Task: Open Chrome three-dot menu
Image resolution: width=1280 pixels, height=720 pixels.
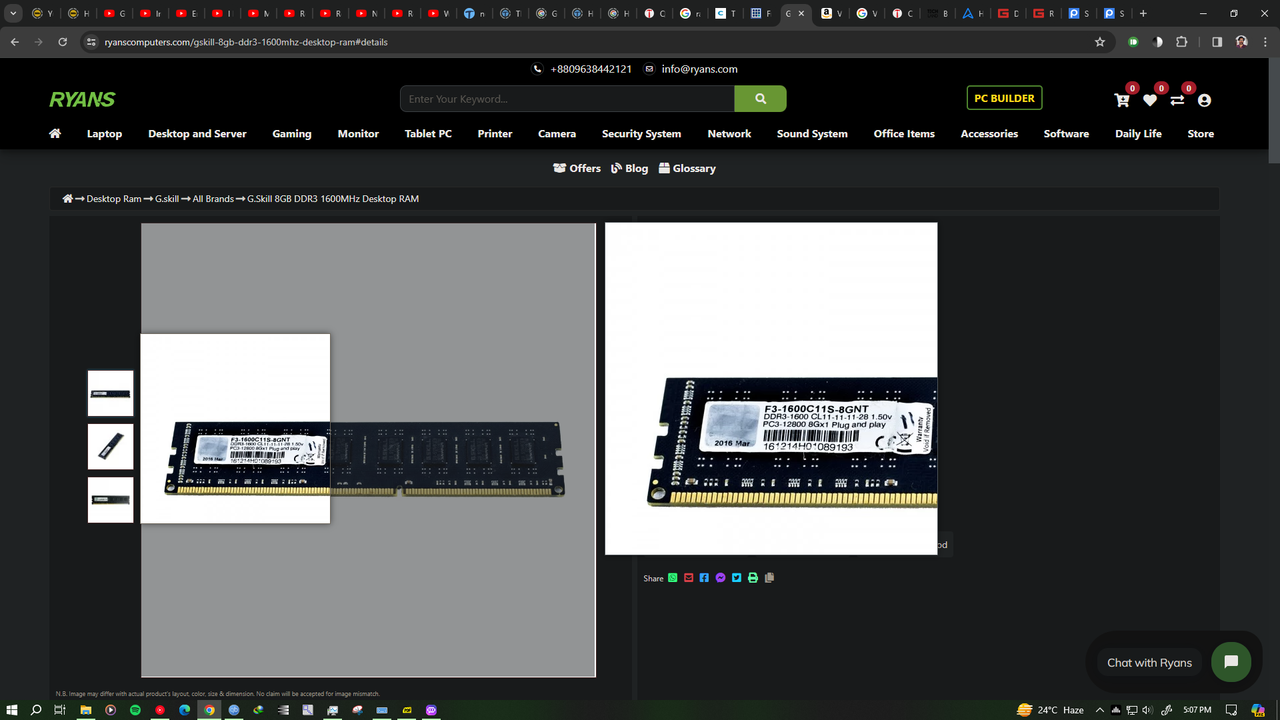Action: pyautogui.click(x=1264, y=42)
